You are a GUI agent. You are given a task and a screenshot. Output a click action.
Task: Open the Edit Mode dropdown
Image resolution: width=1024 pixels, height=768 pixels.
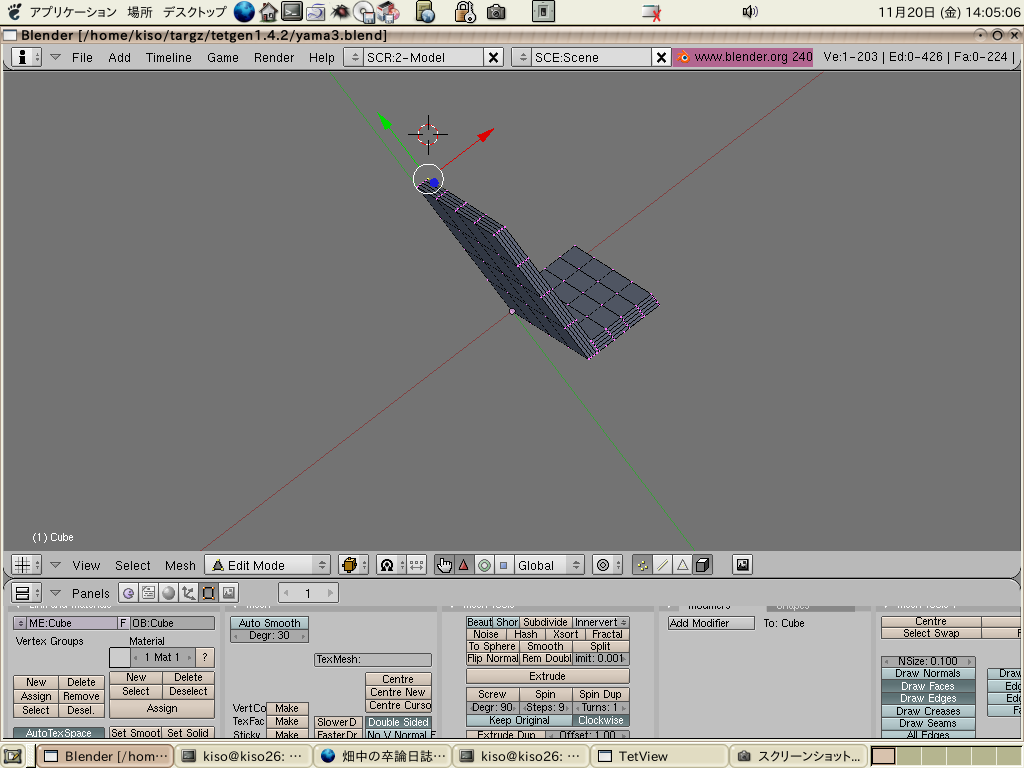(267, 565)
